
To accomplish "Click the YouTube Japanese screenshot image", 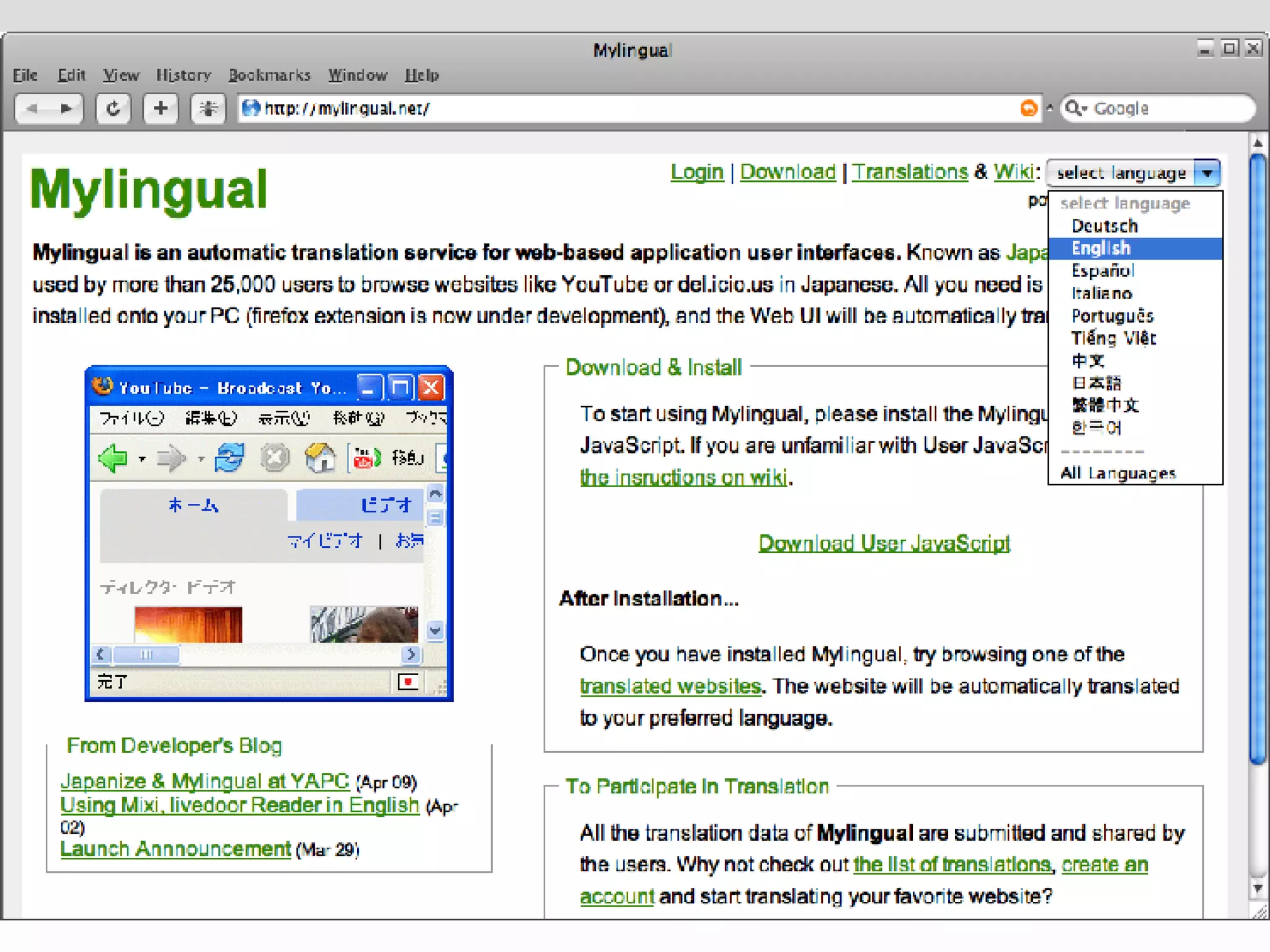I will tap(269, 533).
